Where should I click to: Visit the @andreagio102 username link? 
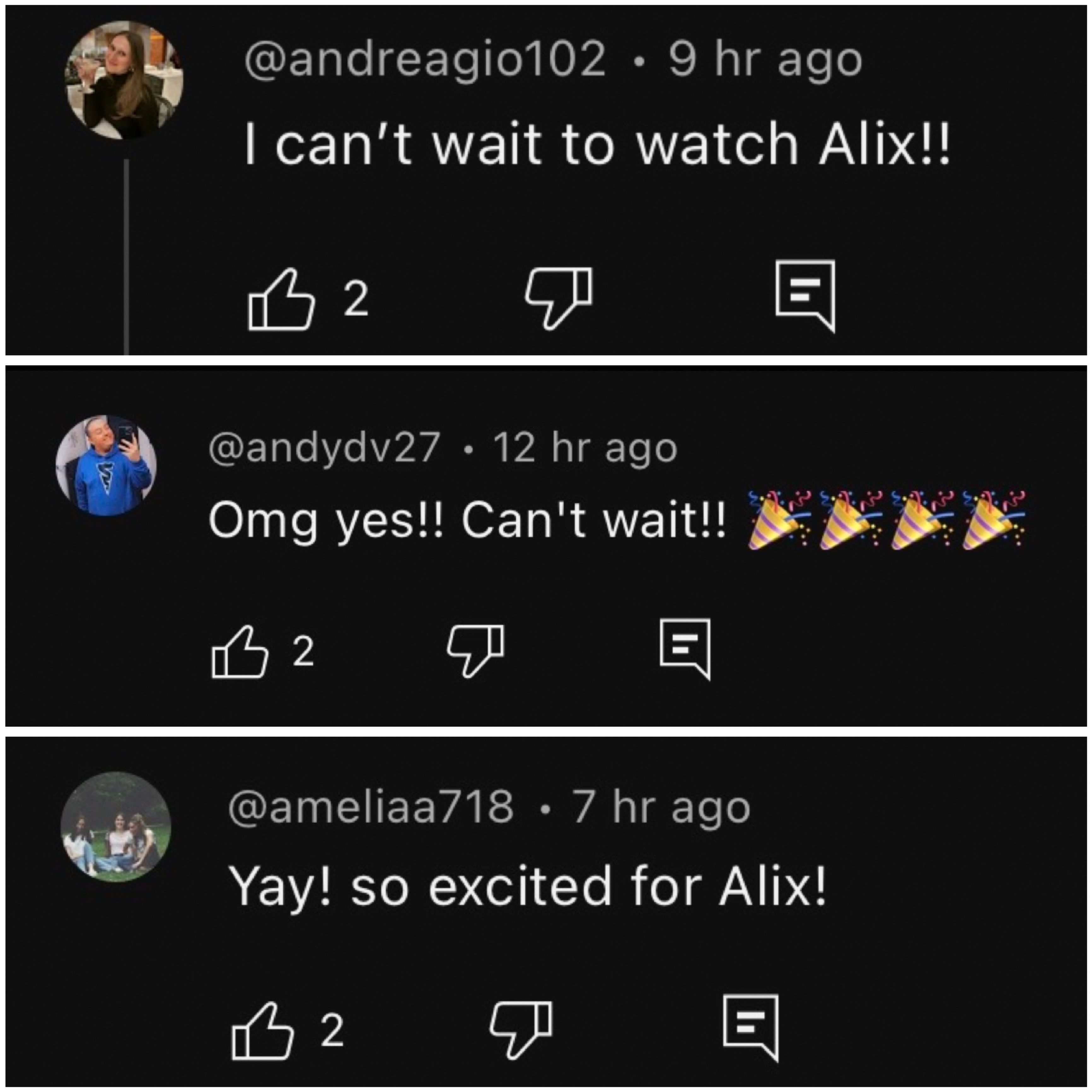(425, 59)
